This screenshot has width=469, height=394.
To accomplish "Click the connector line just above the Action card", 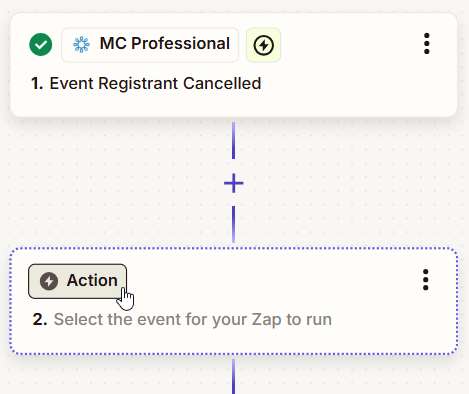I will tap(233, 224).
